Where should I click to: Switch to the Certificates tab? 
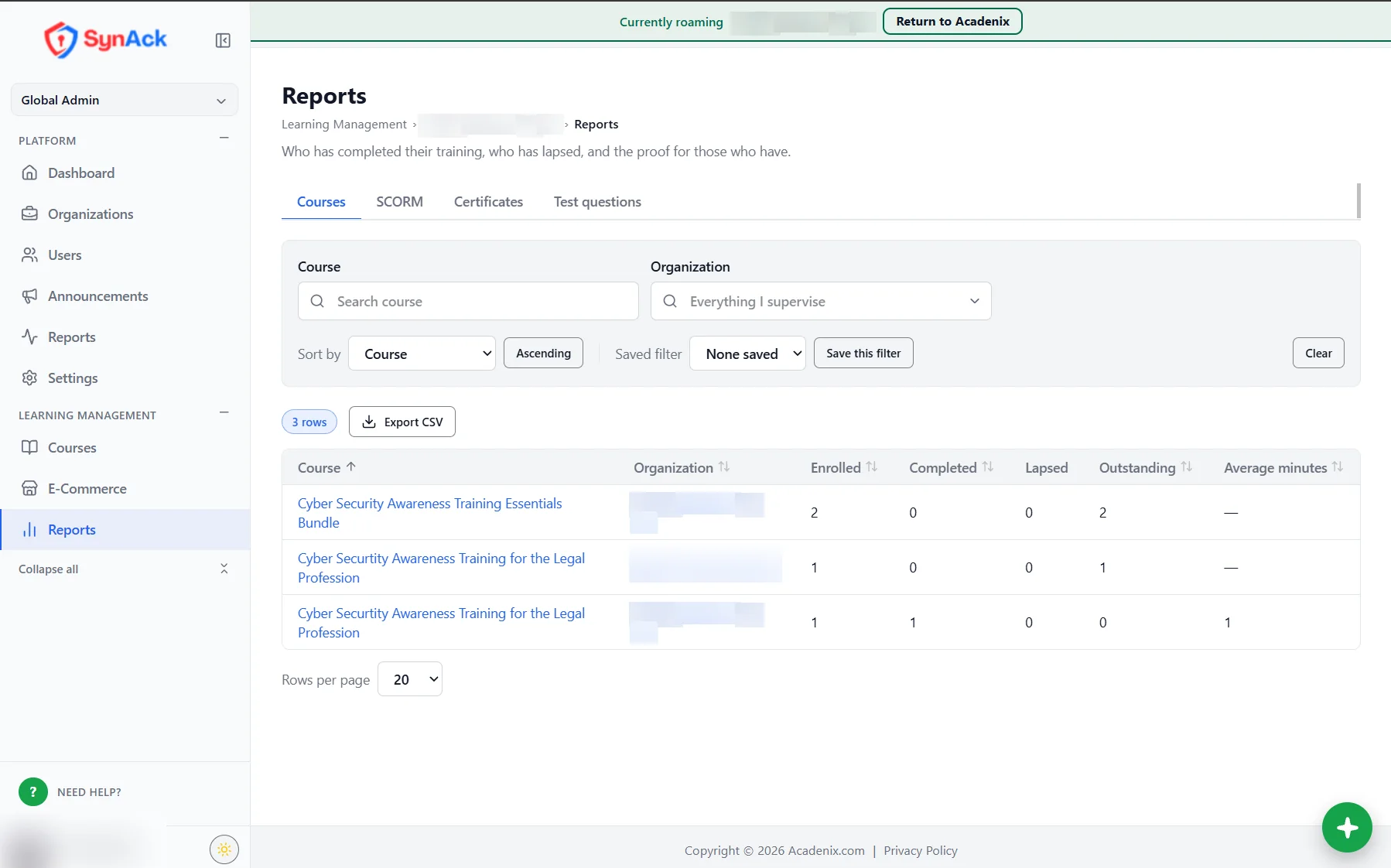(488, 202)
